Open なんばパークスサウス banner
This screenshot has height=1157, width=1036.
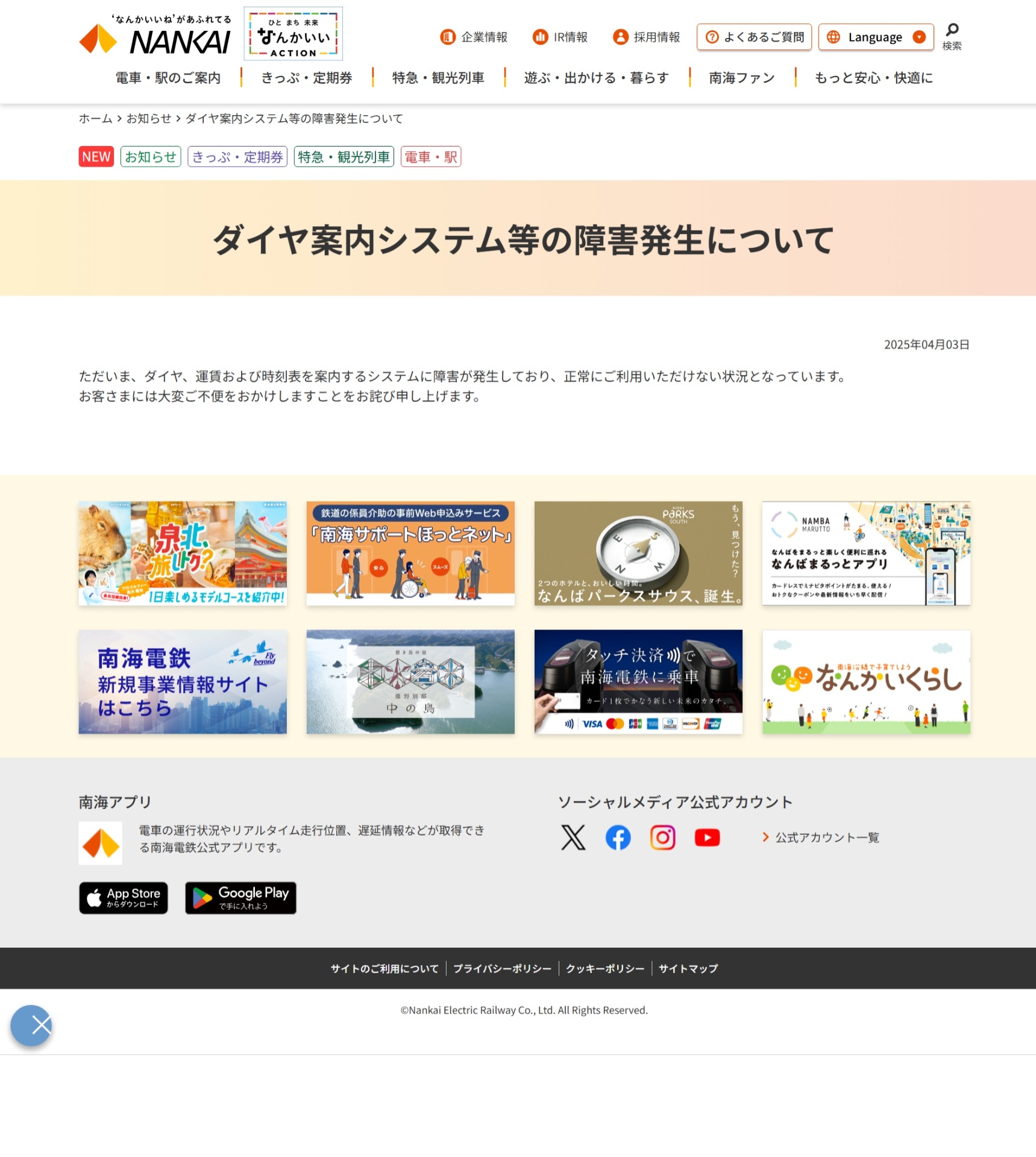(638, 553)
